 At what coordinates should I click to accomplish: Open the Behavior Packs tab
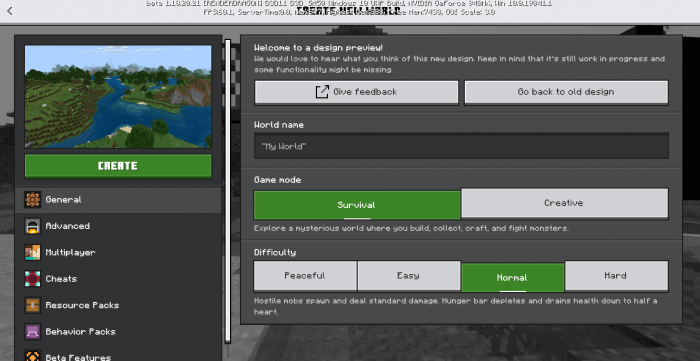(x=118, y=332)
